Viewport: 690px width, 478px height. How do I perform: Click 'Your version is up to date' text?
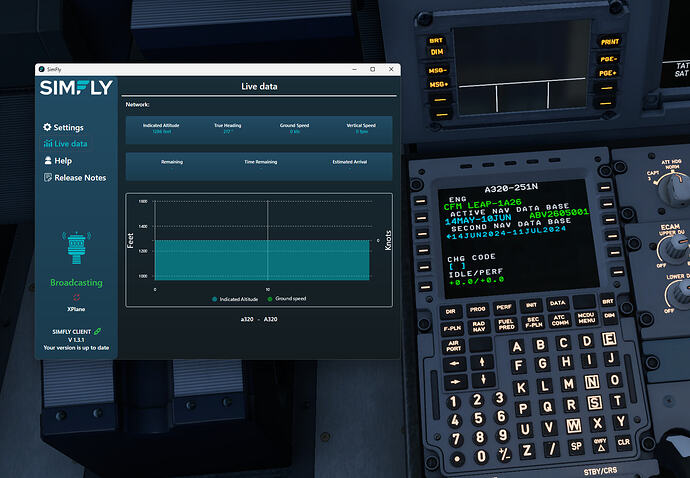click(76, 348)
